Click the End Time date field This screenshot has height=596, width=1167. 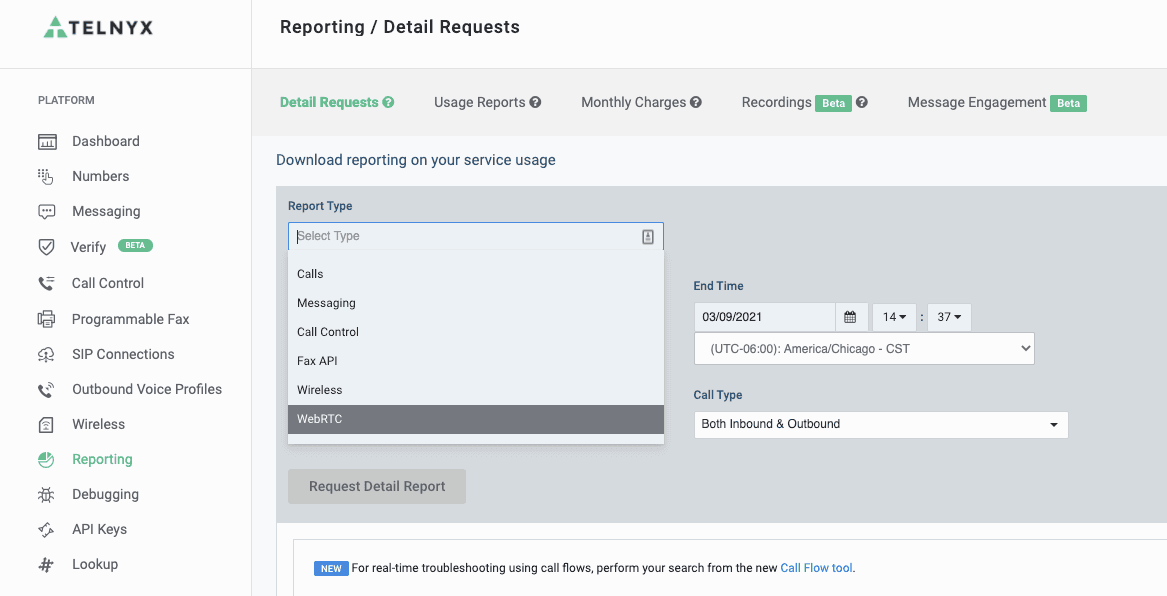[x=765, y=317]
